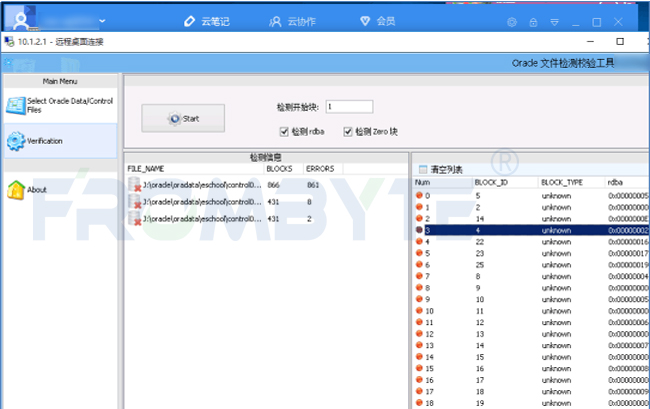This screenshot has height=409, width=650.
Task: Click the user avatar icon
Action: (x=21, y=19)
